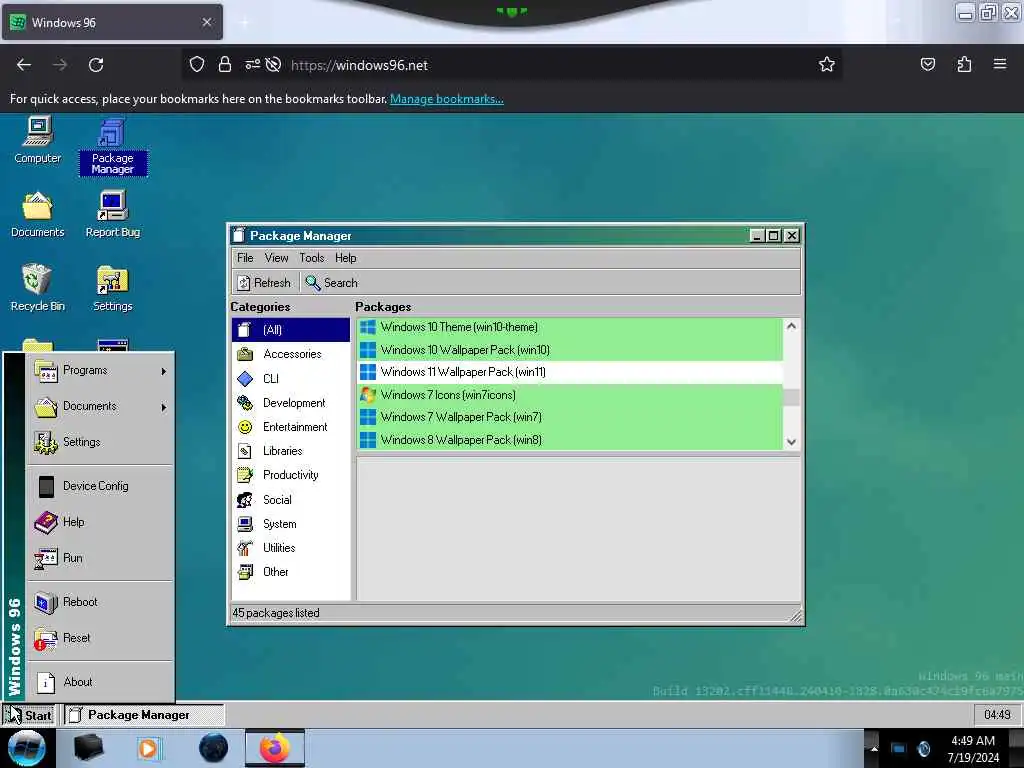Image resolution: width=1024 pixels, height=768 pixels.
Task: Open the host Windows Start orb
Action: click(x=26, y=748)
